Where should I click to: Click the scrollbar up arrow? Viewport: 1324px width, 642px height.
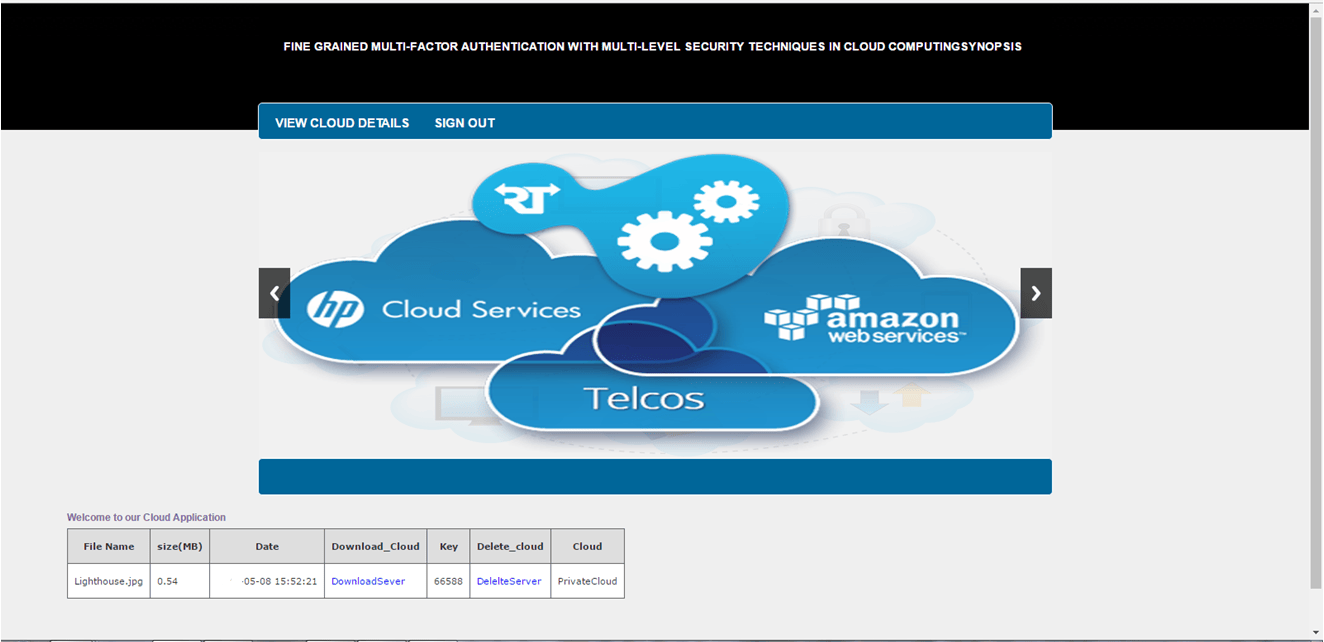1315,9
